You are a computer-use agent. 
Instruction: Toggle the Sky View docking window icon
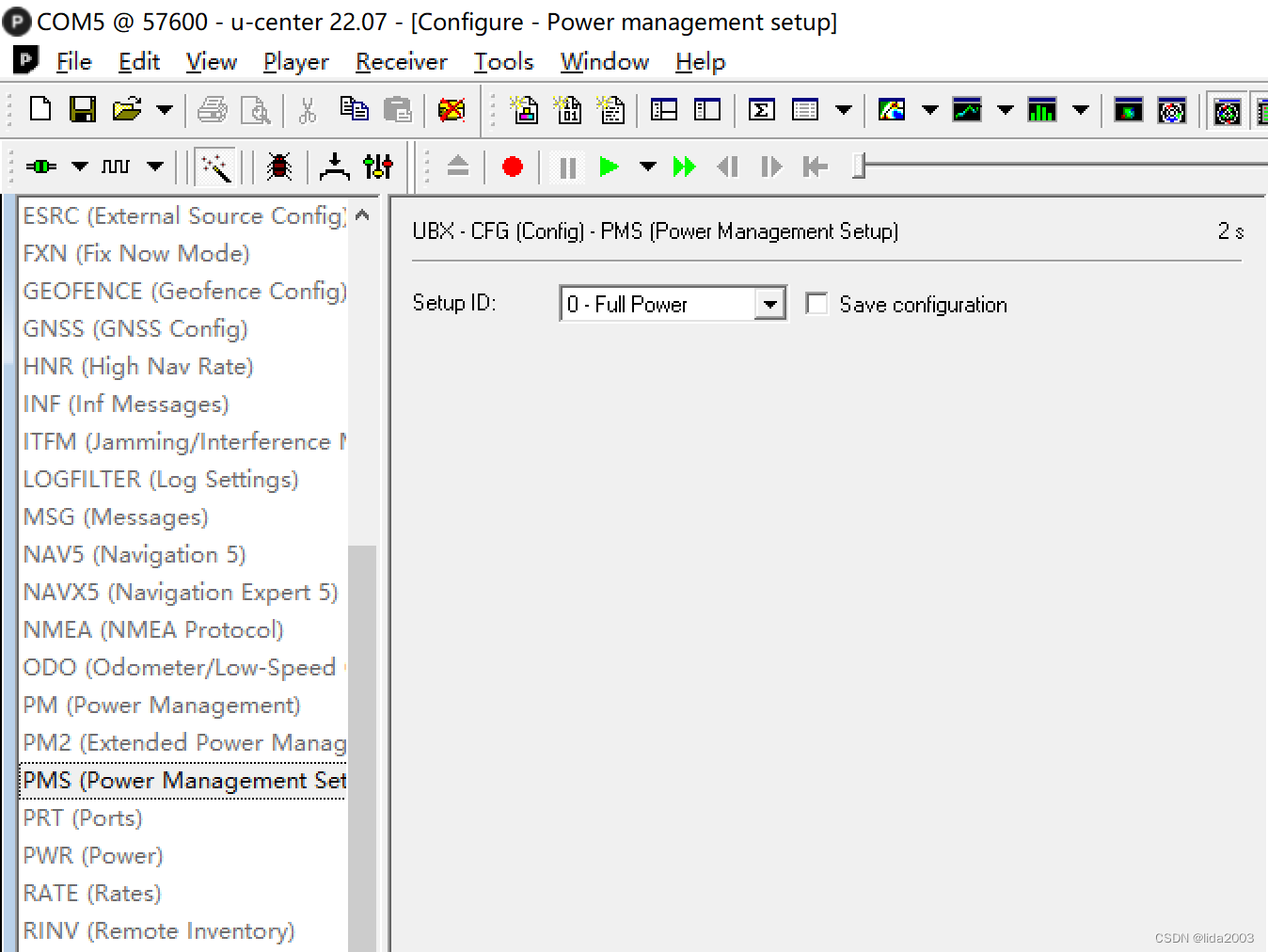(x=1228, y=112)
